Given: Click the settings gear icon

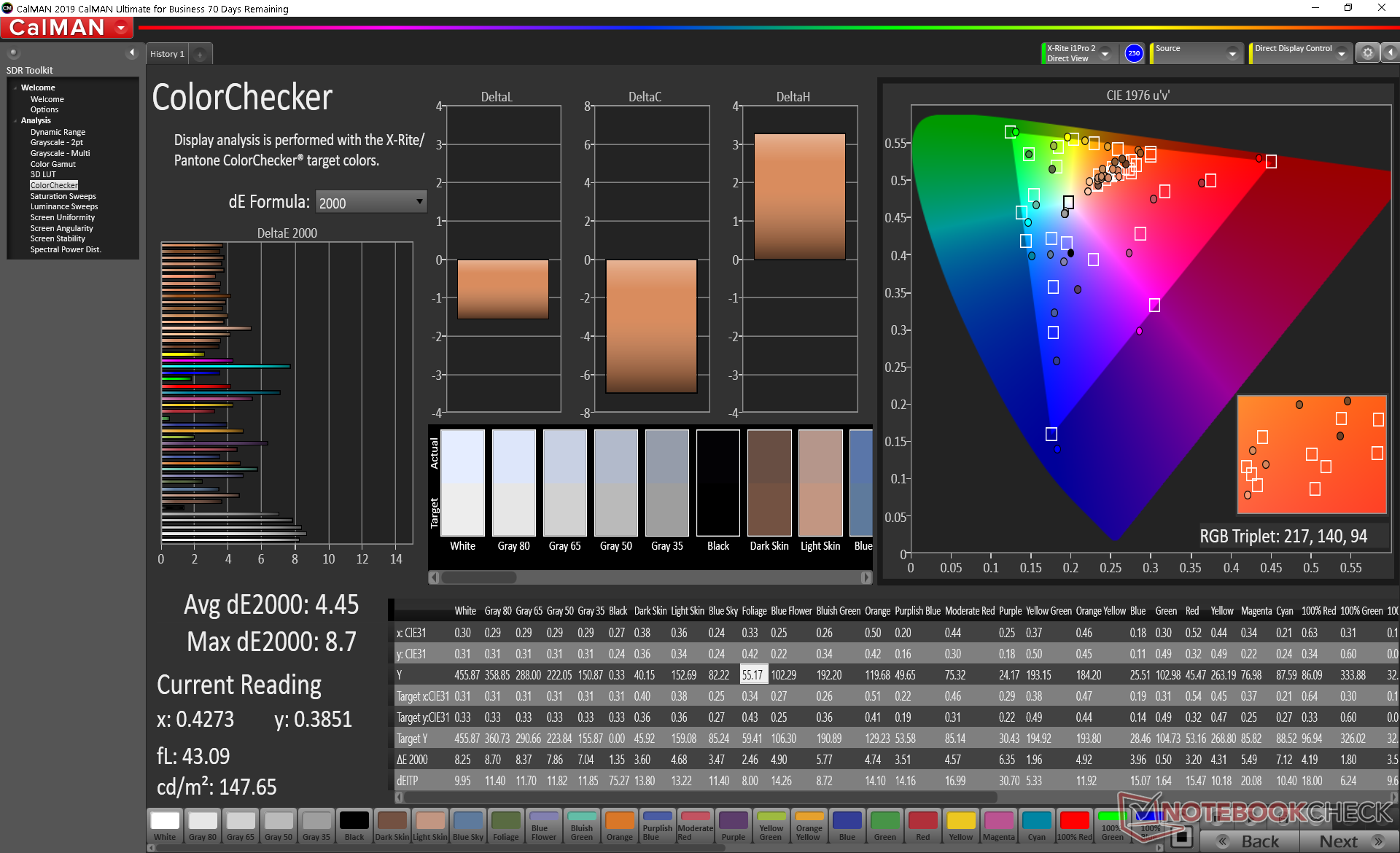Looking at the screenshot, I should tap(1367, 53).
